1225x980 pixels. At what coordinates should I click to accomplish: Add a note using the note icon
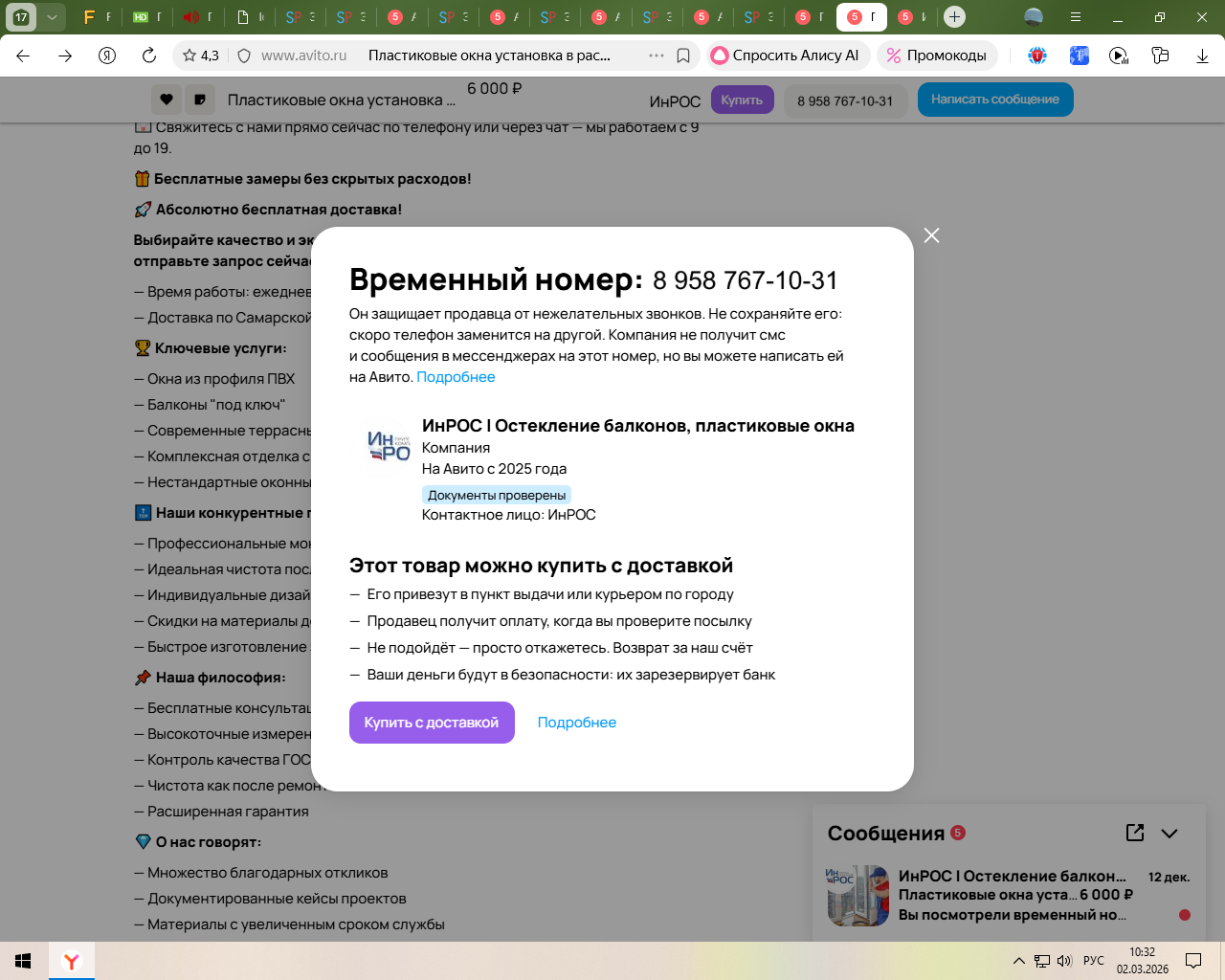click(x=200, y=100)
